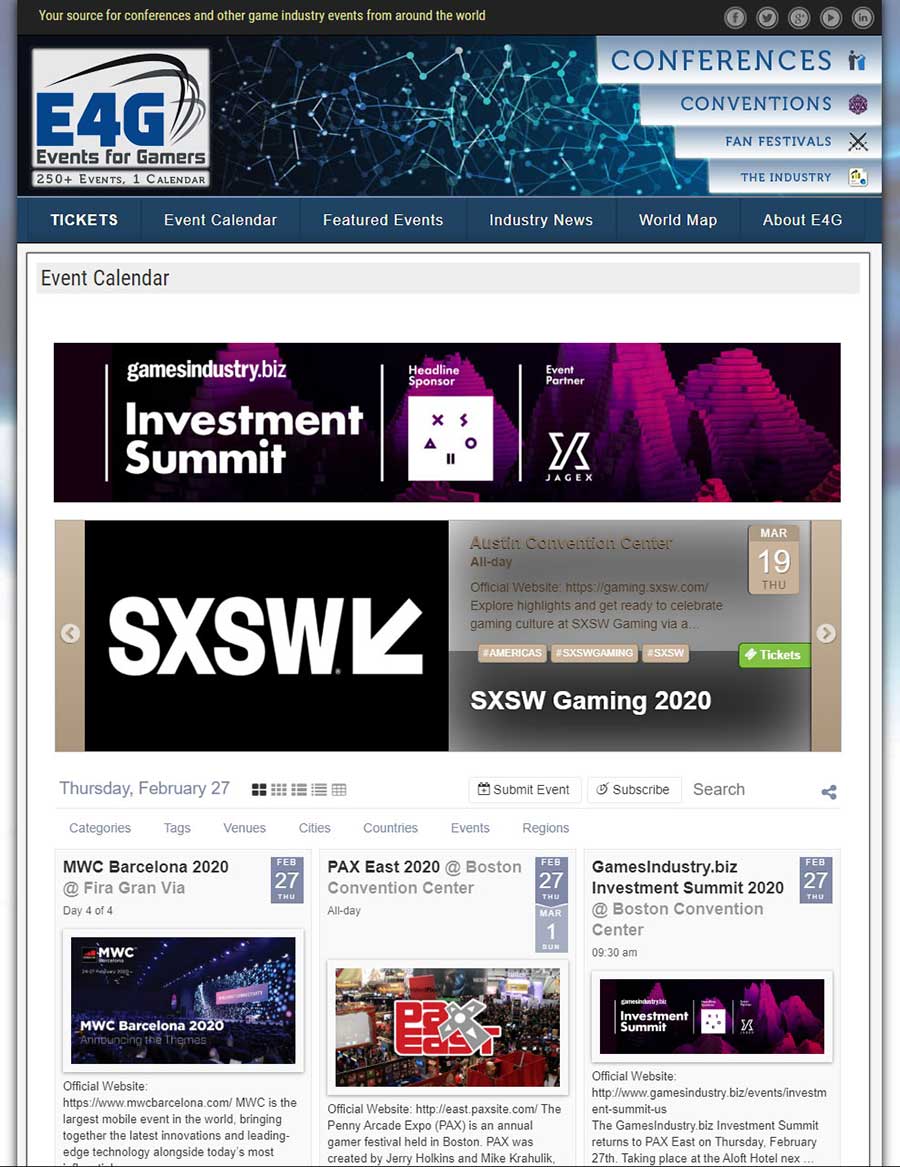Open the YouTube play social icon
Viewport: 900px width, 1167px height.
[x=831, y=17]
